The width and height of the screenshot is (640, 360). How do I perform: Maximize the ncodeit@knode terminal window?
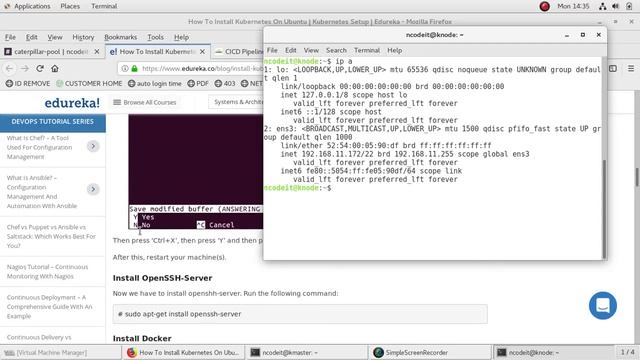(x=583, y=35)
